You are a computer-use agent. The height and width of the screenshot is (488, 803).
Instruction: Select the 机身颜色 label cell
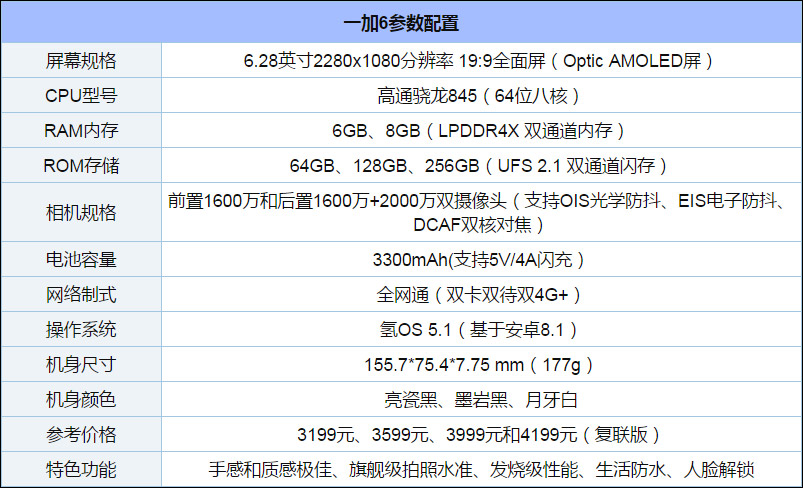[81, 399]
